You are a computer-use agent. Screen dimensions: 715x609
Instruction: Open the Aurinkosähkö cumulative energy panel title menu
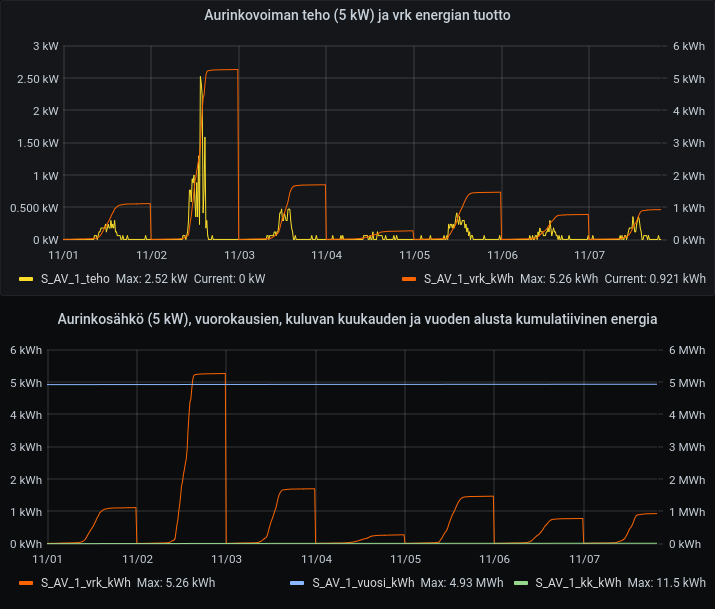357,319
